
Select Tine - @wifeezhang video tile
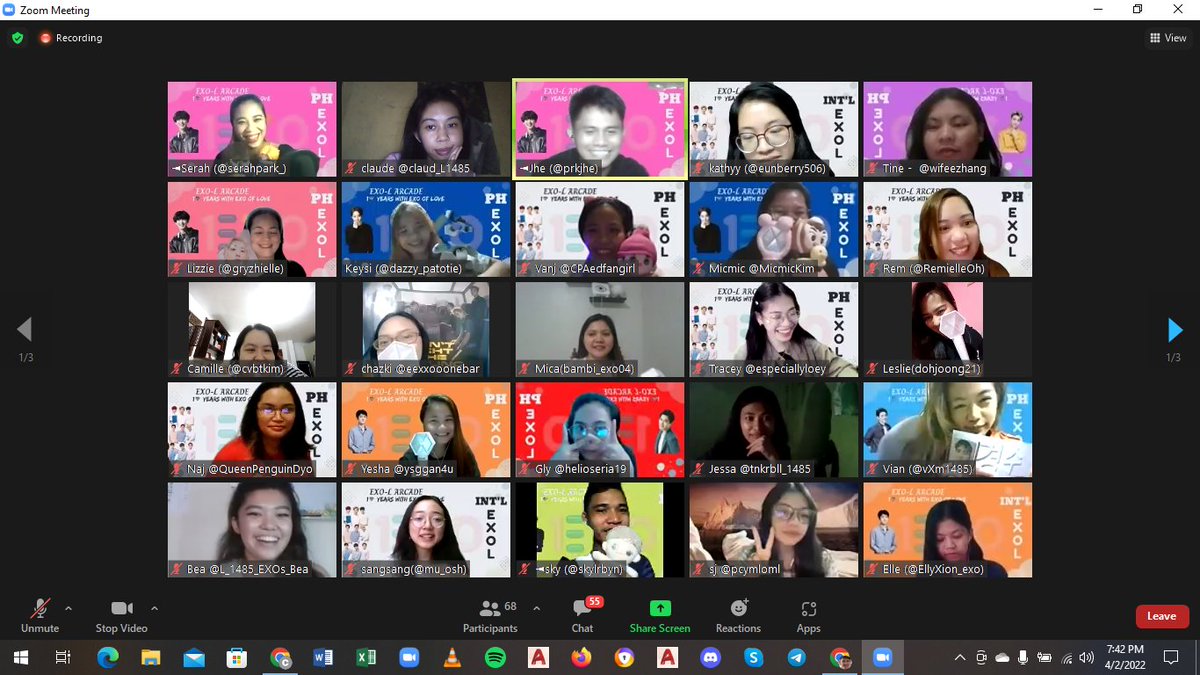948,129
